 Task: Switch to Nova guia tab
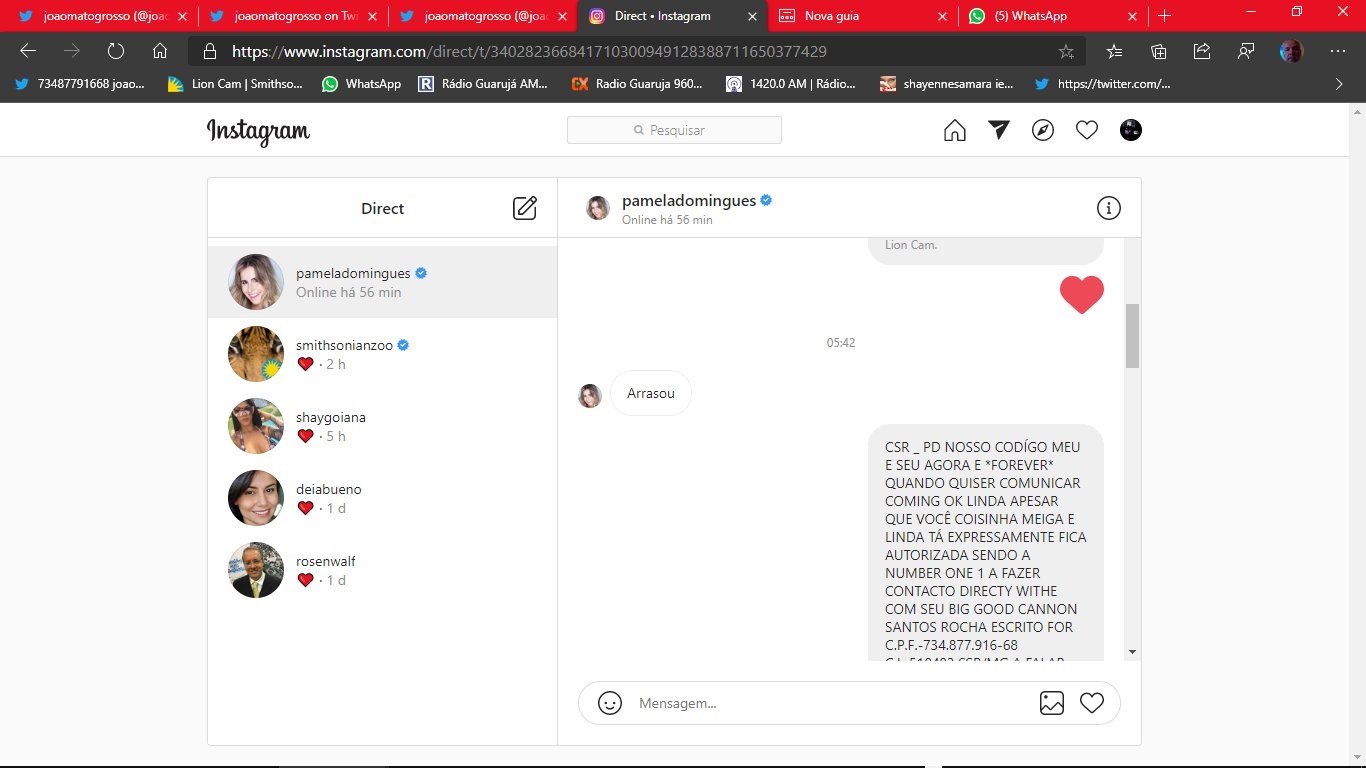pos(863,16)
